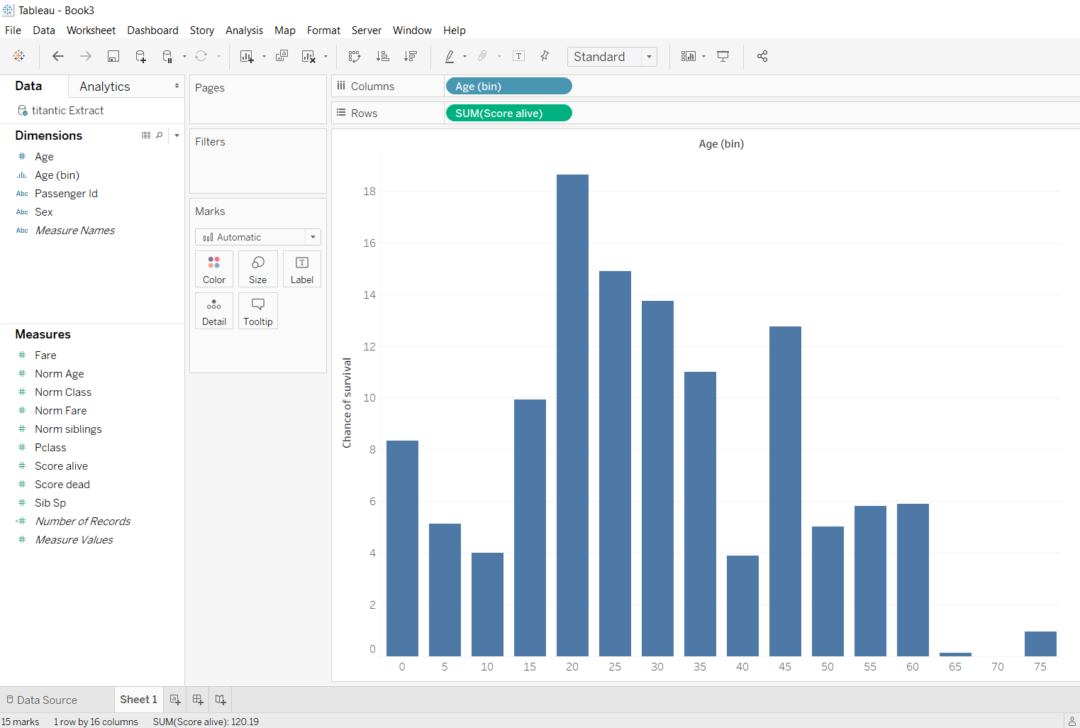Image resolution: width=1080 pixels, height=728 pixels.
Task: Open the Dimensions pane options menu
Action: coord(176,135)
